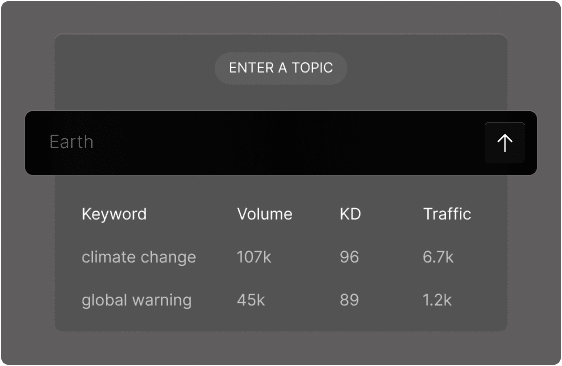The width and height of the screenshot is (562, 366).
Task: Sort by the Traffic column header
Action: (x=447, y=214)
